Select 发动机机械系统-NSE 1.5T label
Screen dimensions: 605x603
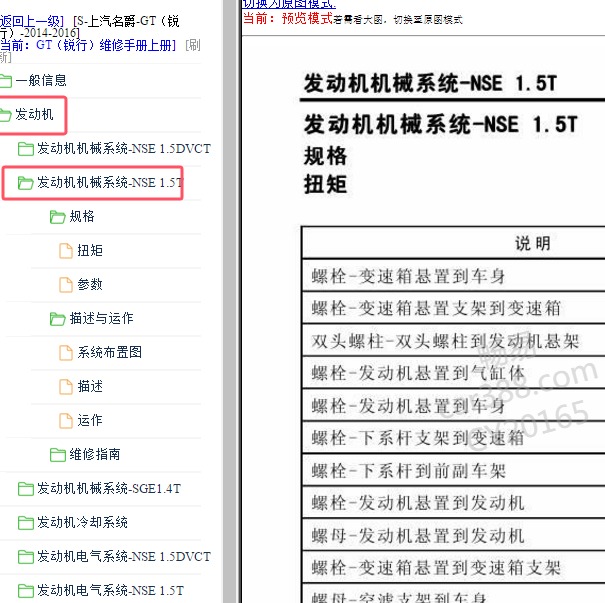pyautogui.click(x=110, y=182)
